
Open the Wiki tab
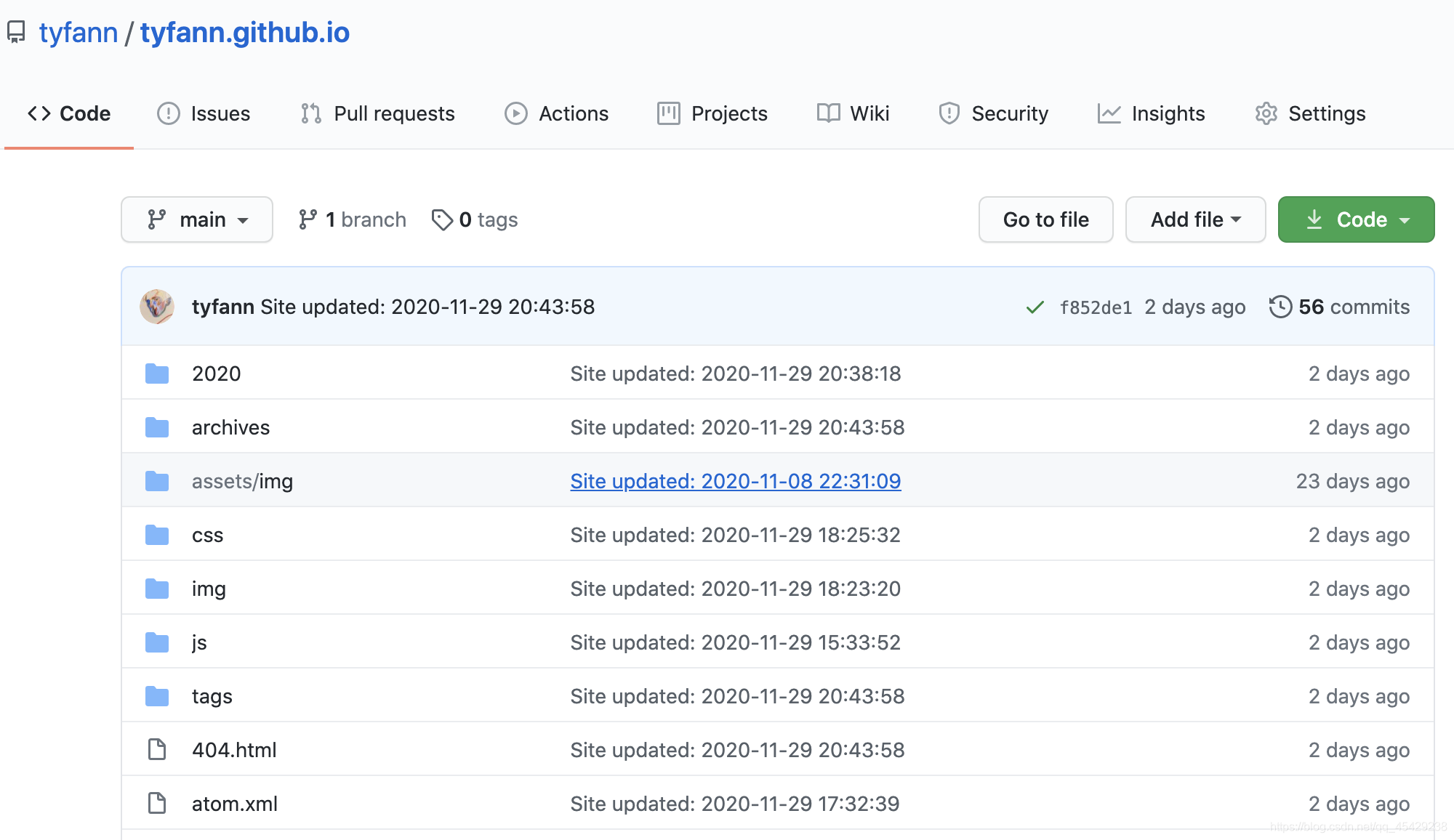tap(853, 113)
